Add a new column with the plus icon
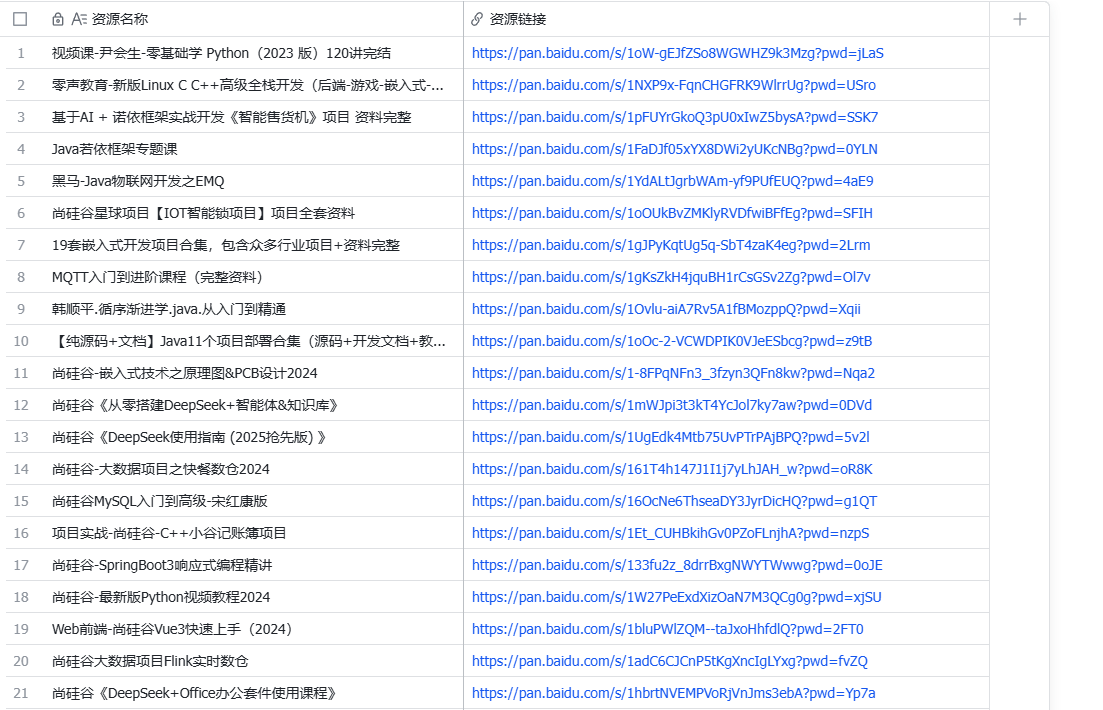The height and width of the screenshot is (710, 1103). tap(1019, 19)
